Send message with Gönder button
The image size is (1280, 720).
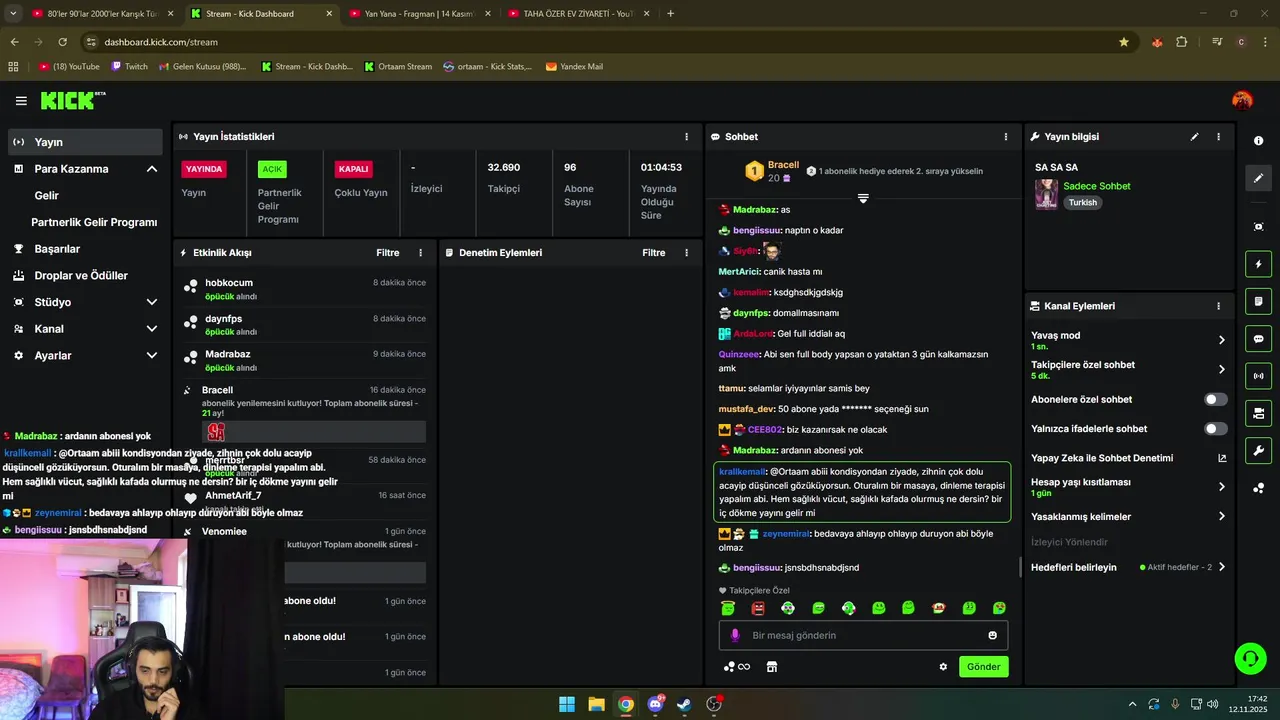click(983, 667)
